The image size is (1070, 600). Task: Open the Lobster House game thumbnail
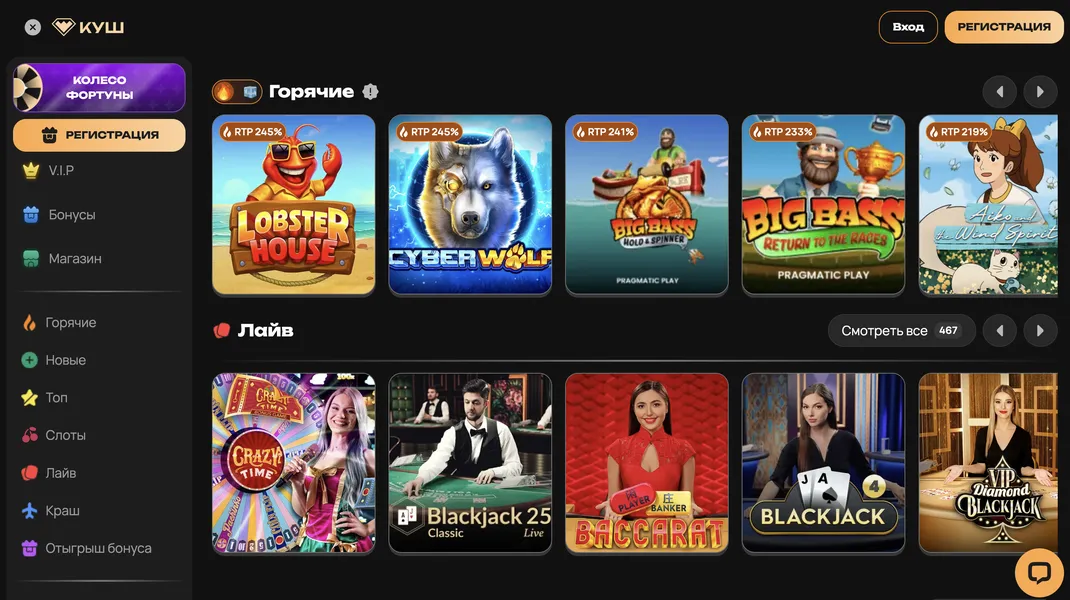tap(293, 204)
